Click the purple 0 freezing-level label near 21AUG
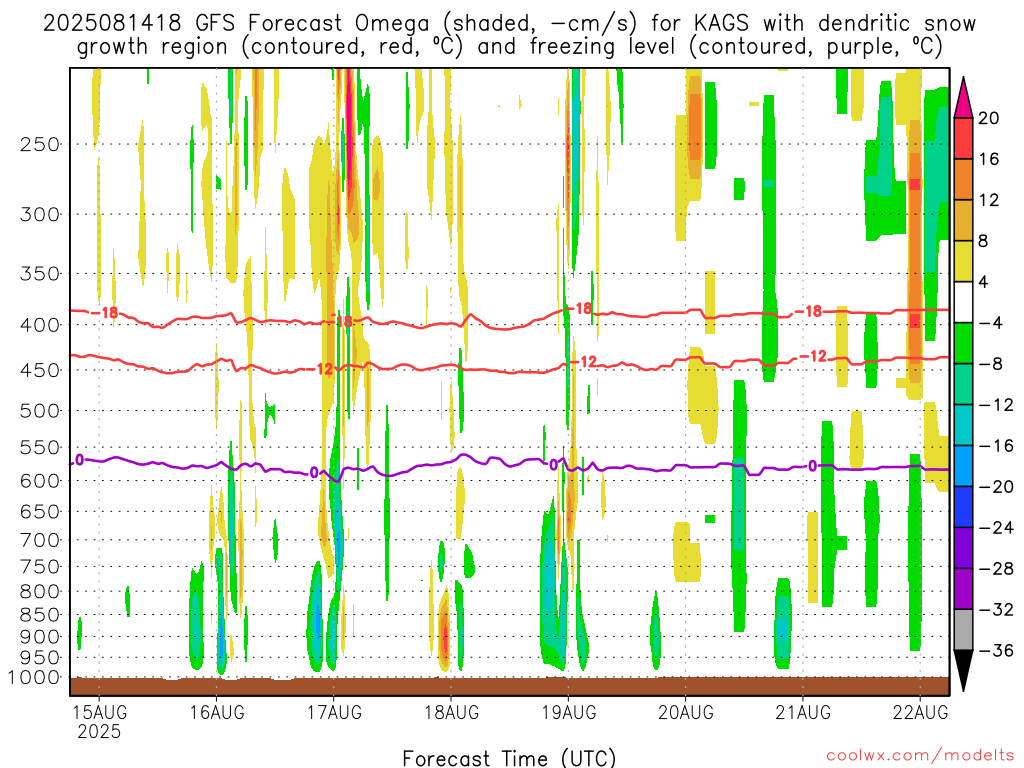This screenshot has width=1024, height=768. coord(812,466)
